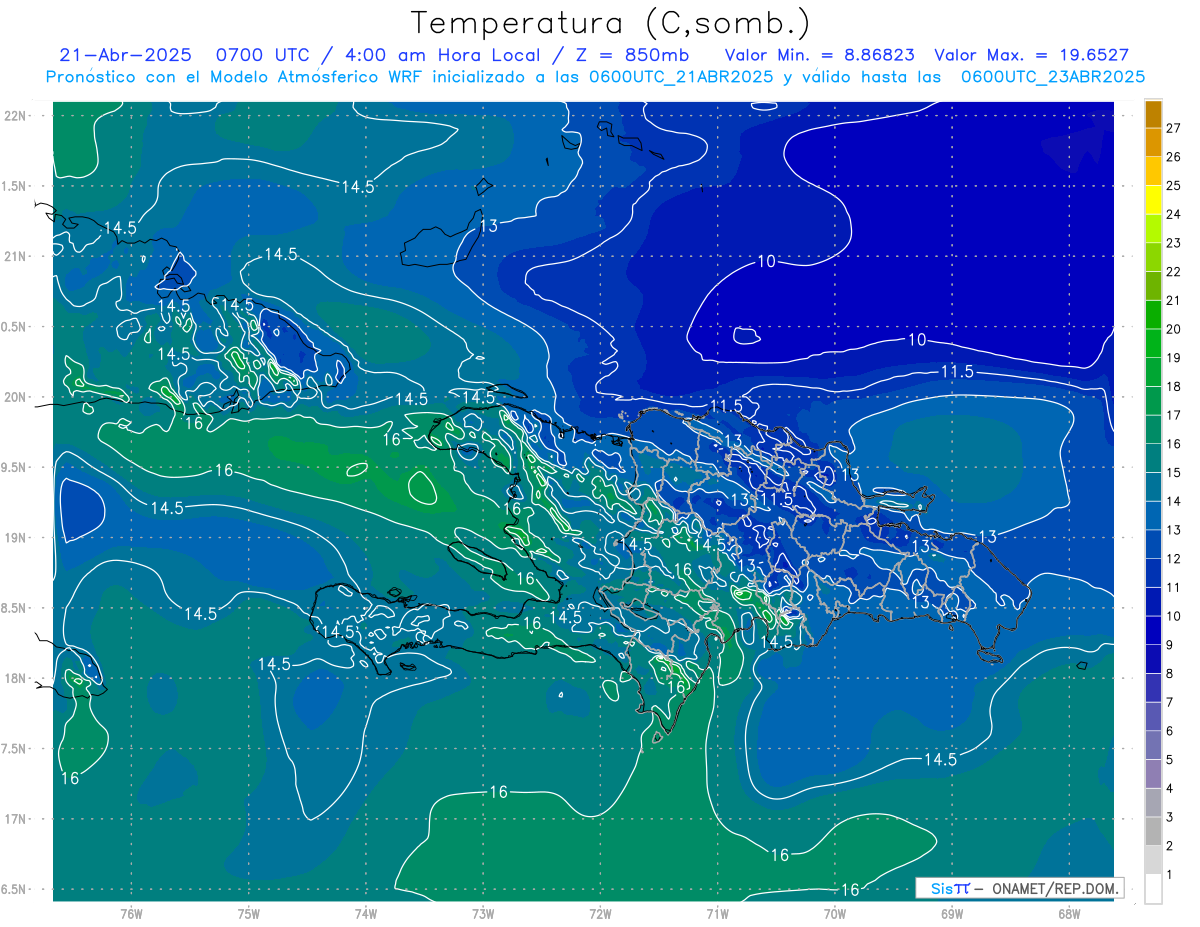
Task: Click color scale label 9
Action: pyautogui.click(x=1171, y=645)
